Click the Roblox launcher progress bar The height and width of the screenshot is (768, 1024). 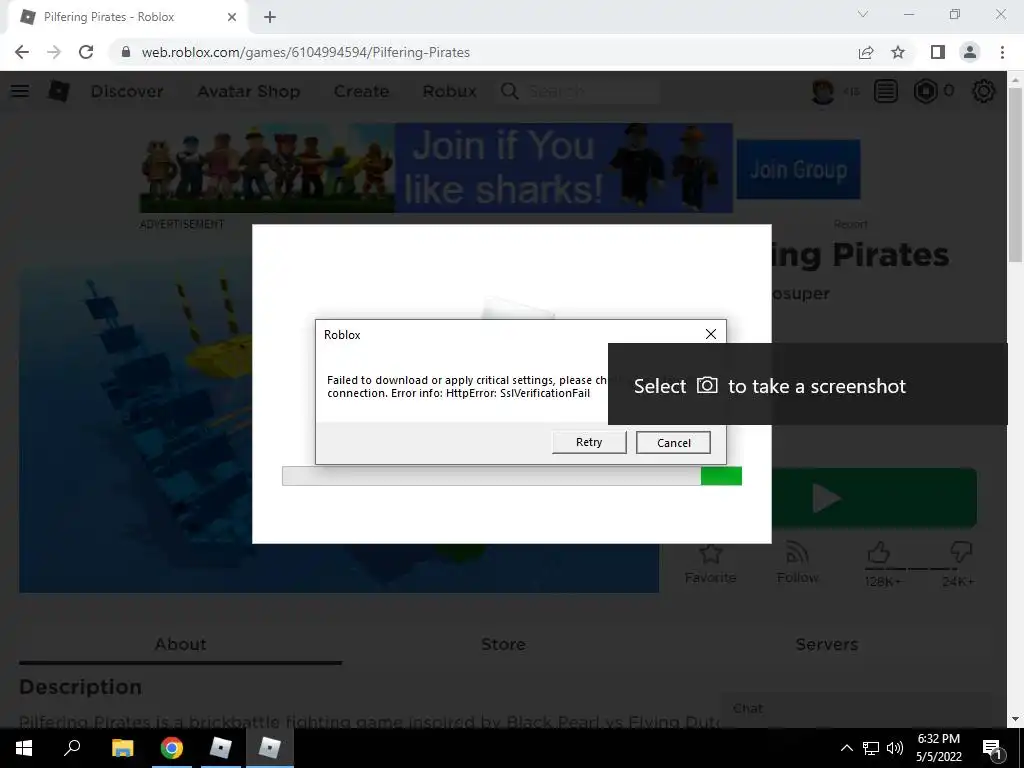[511, 475]
